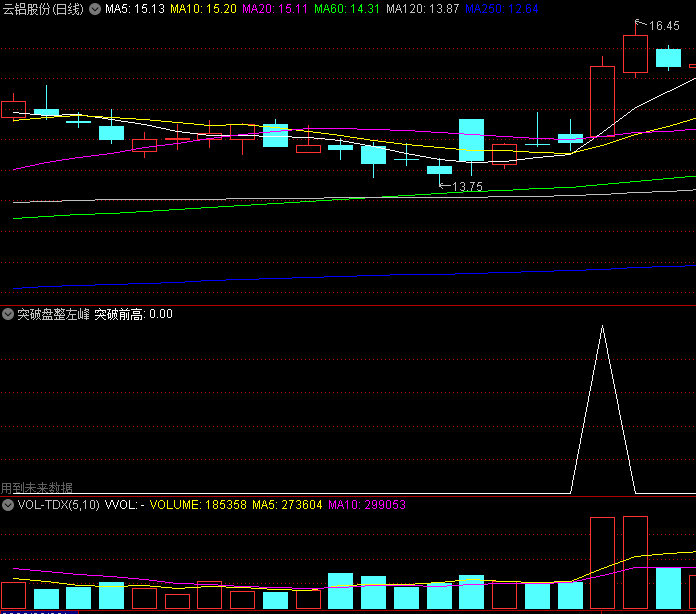
Task: Click the 13.75 low price marker
Action: pyautogui.click(x=467, y=186)
